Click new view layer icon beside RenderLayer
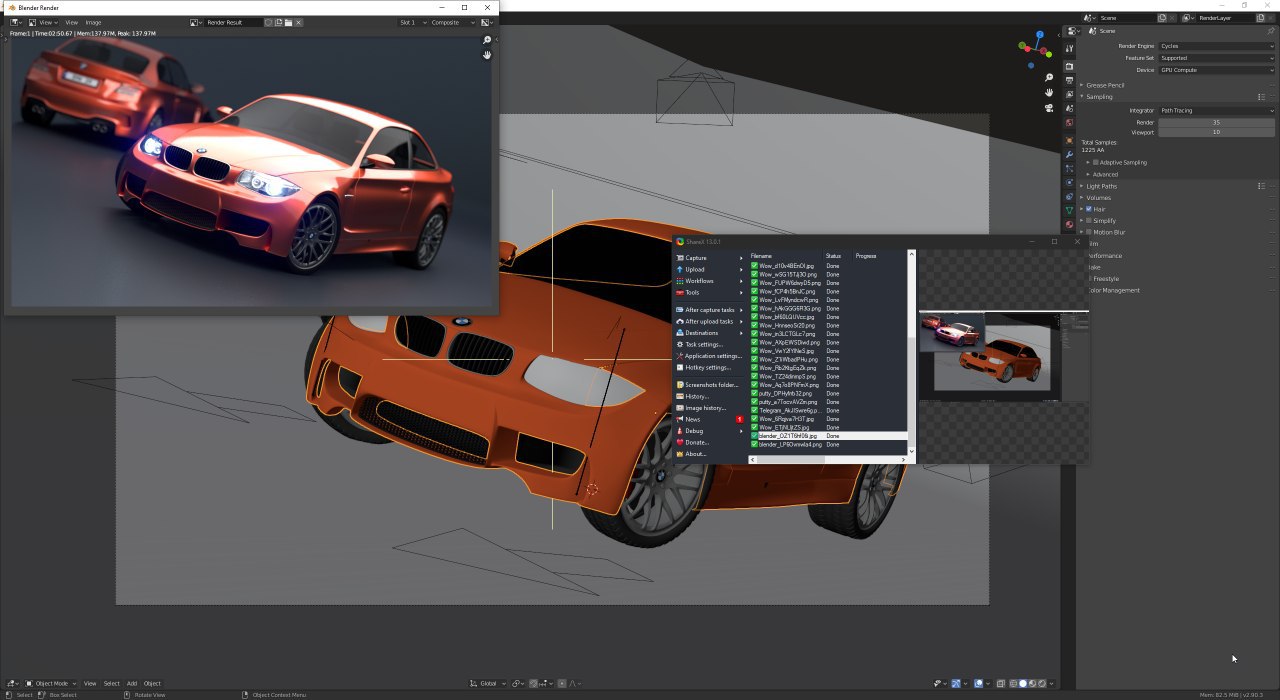Screen dimensions: 1280x700 (1258, 18)
